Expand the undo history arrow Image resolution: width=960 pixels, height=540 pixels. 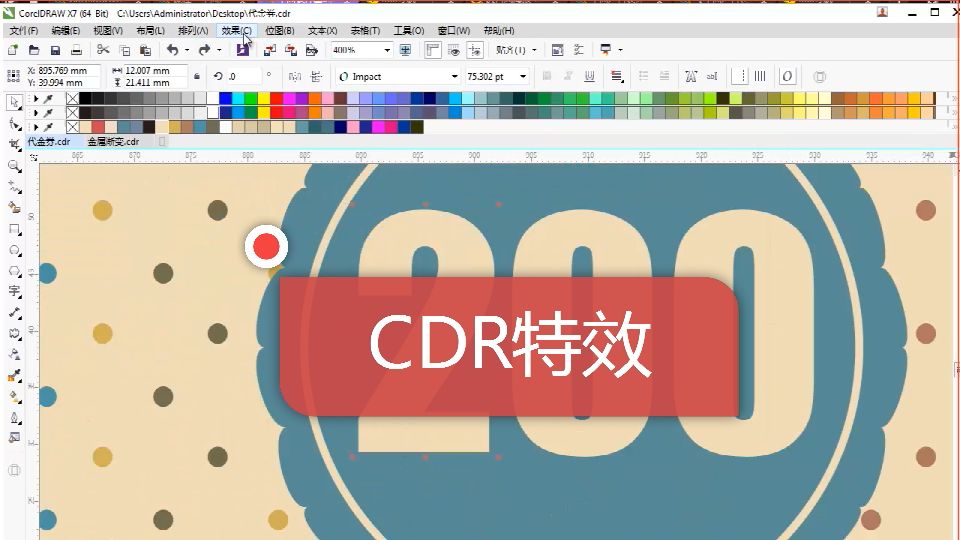(187, 50)
